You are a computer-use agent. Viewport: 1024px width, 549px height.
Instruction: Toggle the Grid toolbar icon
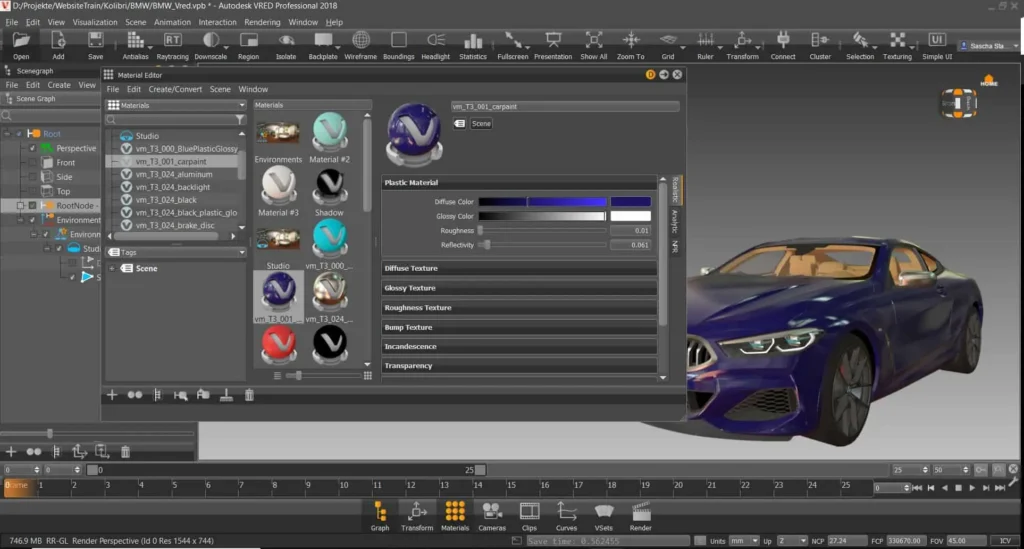coord(667,40)
